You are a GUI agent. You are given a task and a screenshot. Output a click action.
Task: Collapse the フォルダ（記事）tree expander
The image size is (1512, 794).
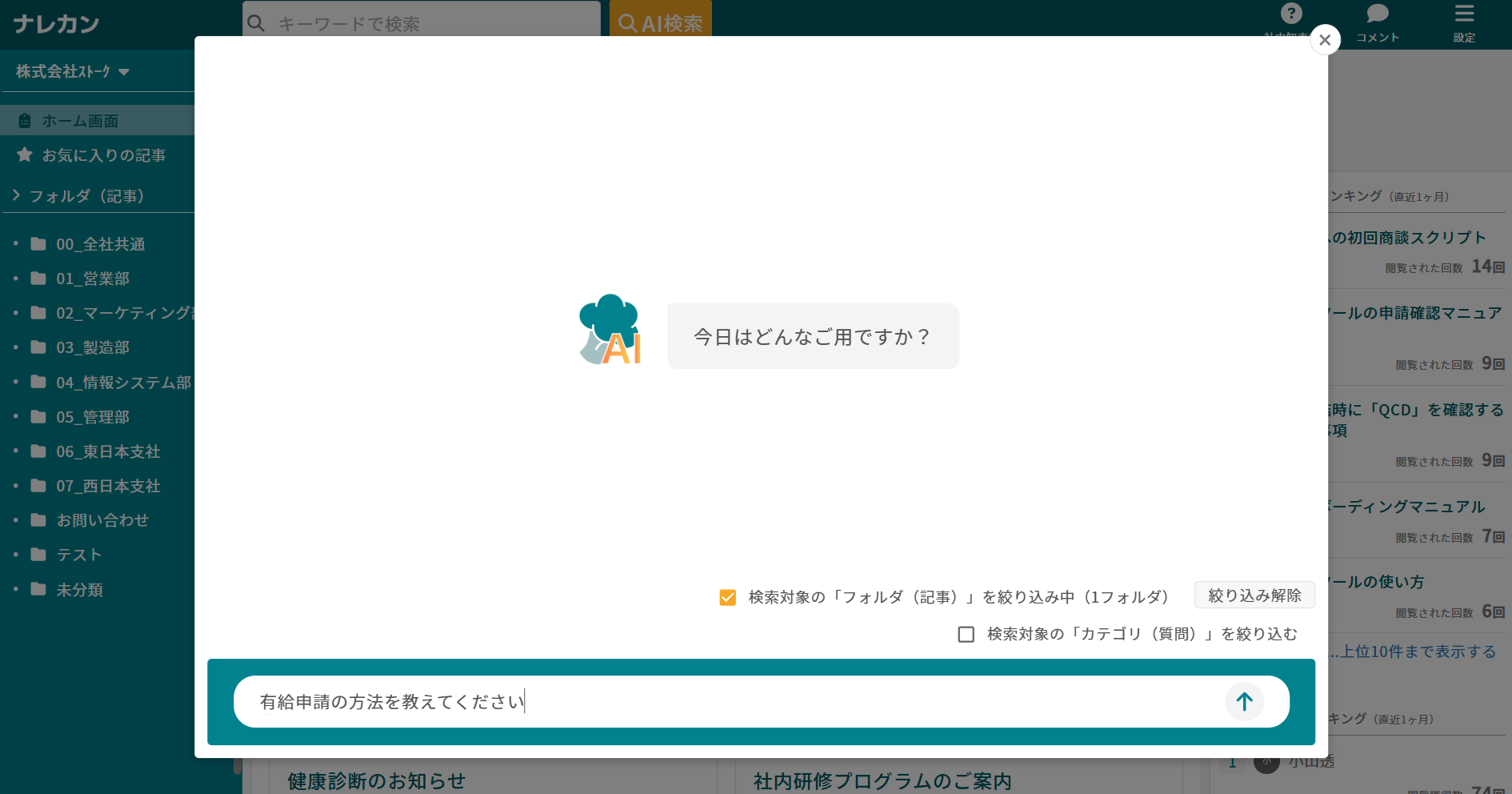pos(14,194)
